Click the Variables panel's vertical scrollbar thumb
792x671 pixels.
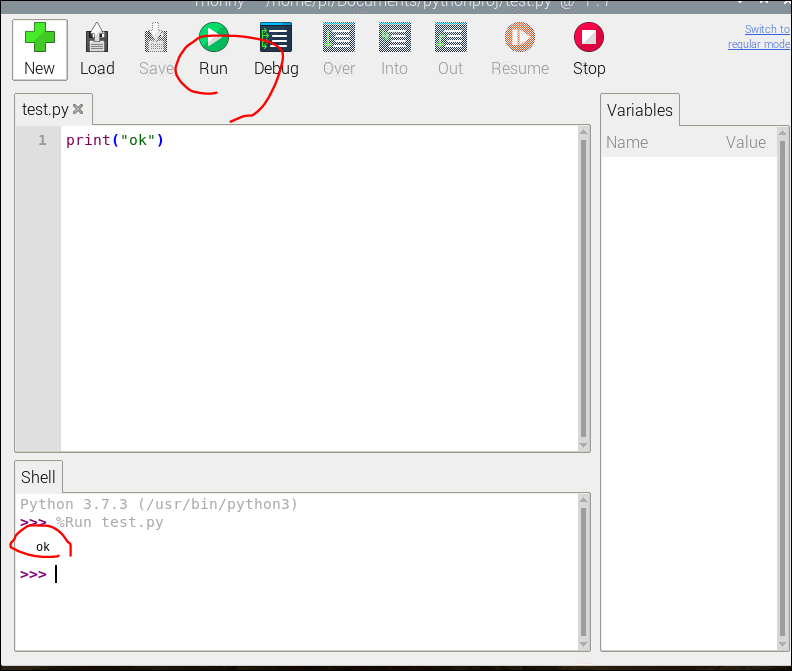[x=782, y=389]
